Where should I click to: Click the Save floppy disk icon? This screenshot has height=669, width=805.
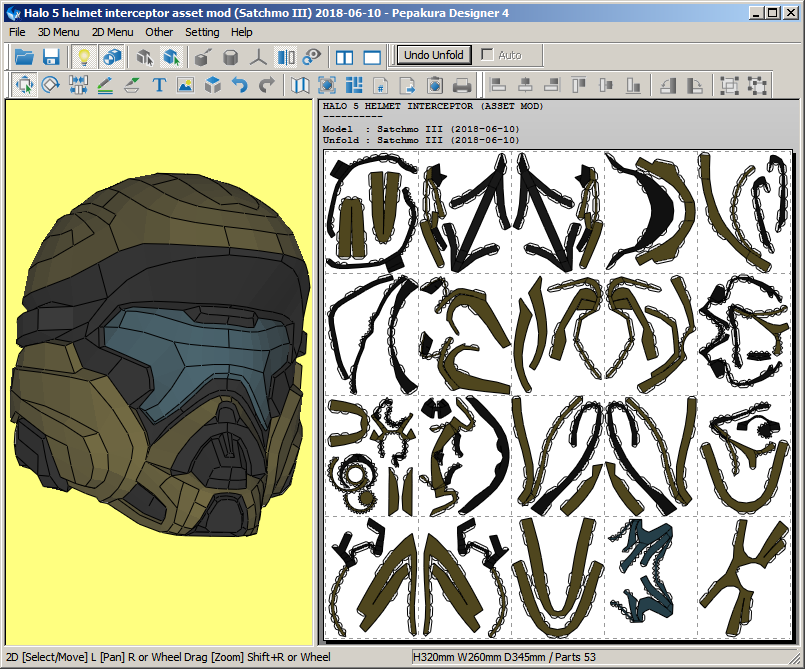tap(51, 57)
